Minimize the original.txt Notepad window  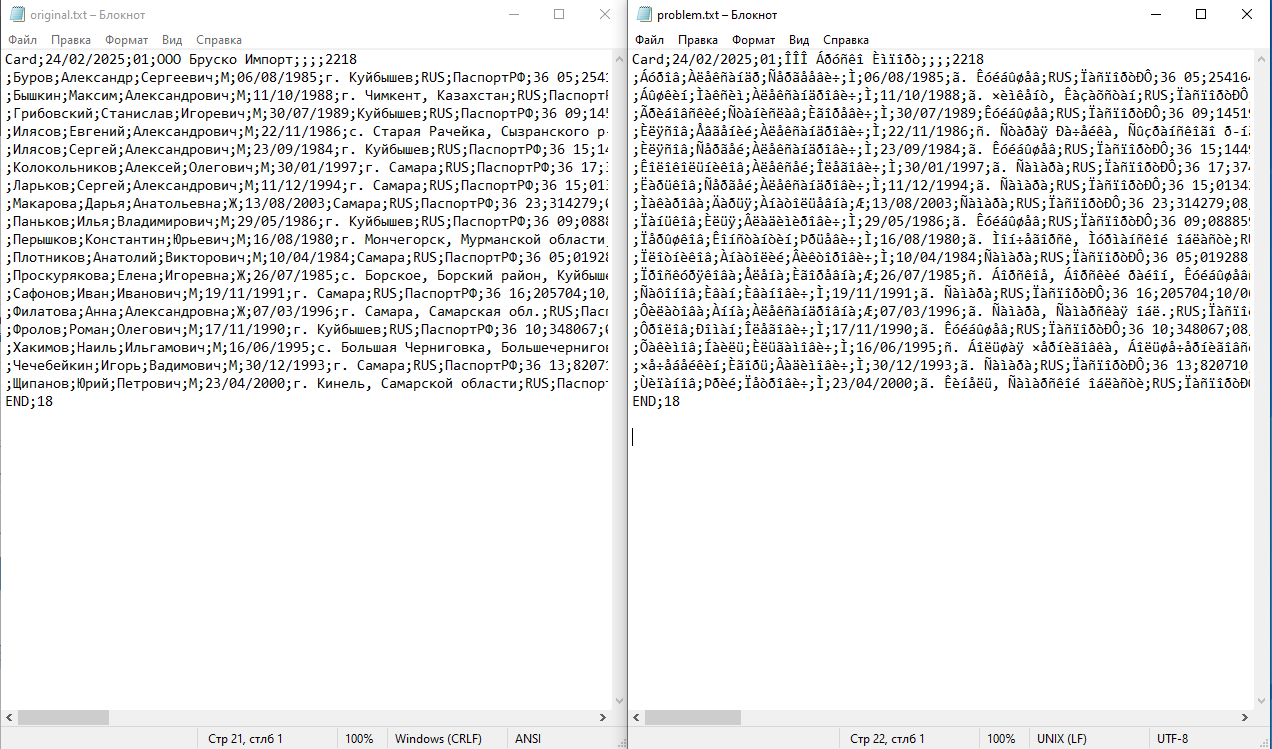click(x=513, y=15)
